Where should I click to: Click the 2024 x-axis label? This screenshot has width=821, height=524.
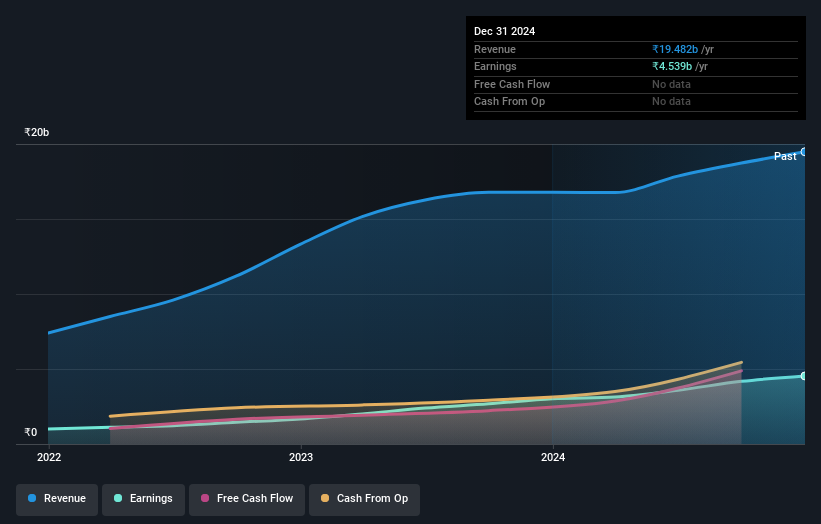pos(553,458)
